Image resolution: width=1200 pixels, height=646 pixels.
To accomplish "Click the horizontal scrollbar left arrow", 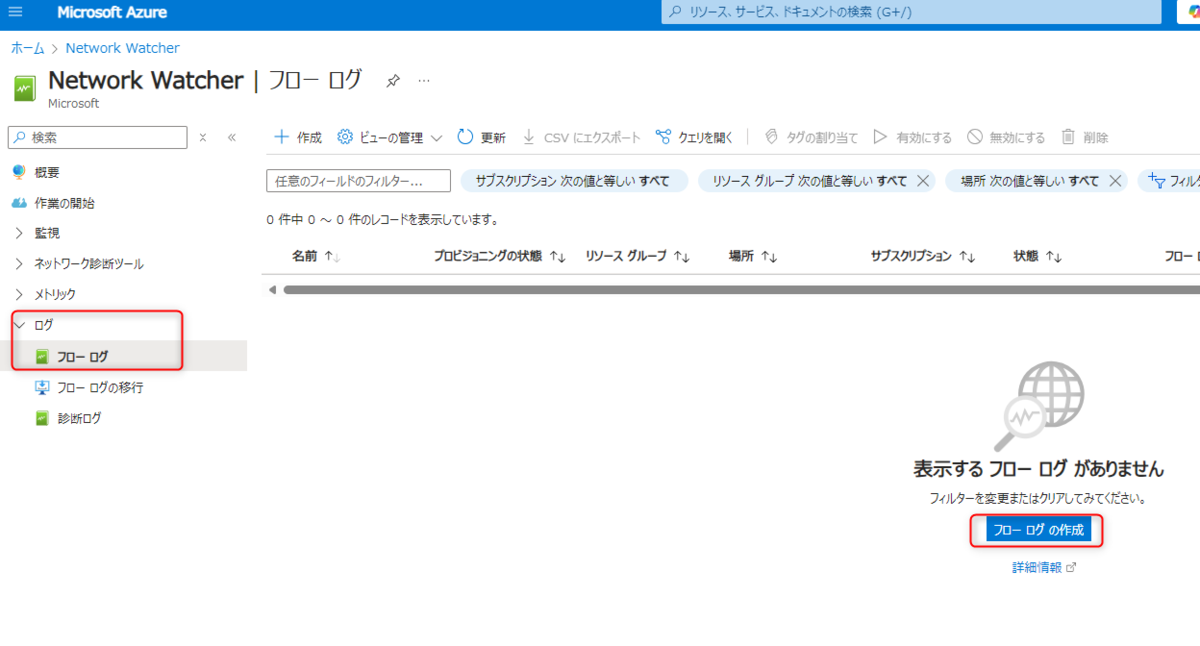I will (271, 289).
